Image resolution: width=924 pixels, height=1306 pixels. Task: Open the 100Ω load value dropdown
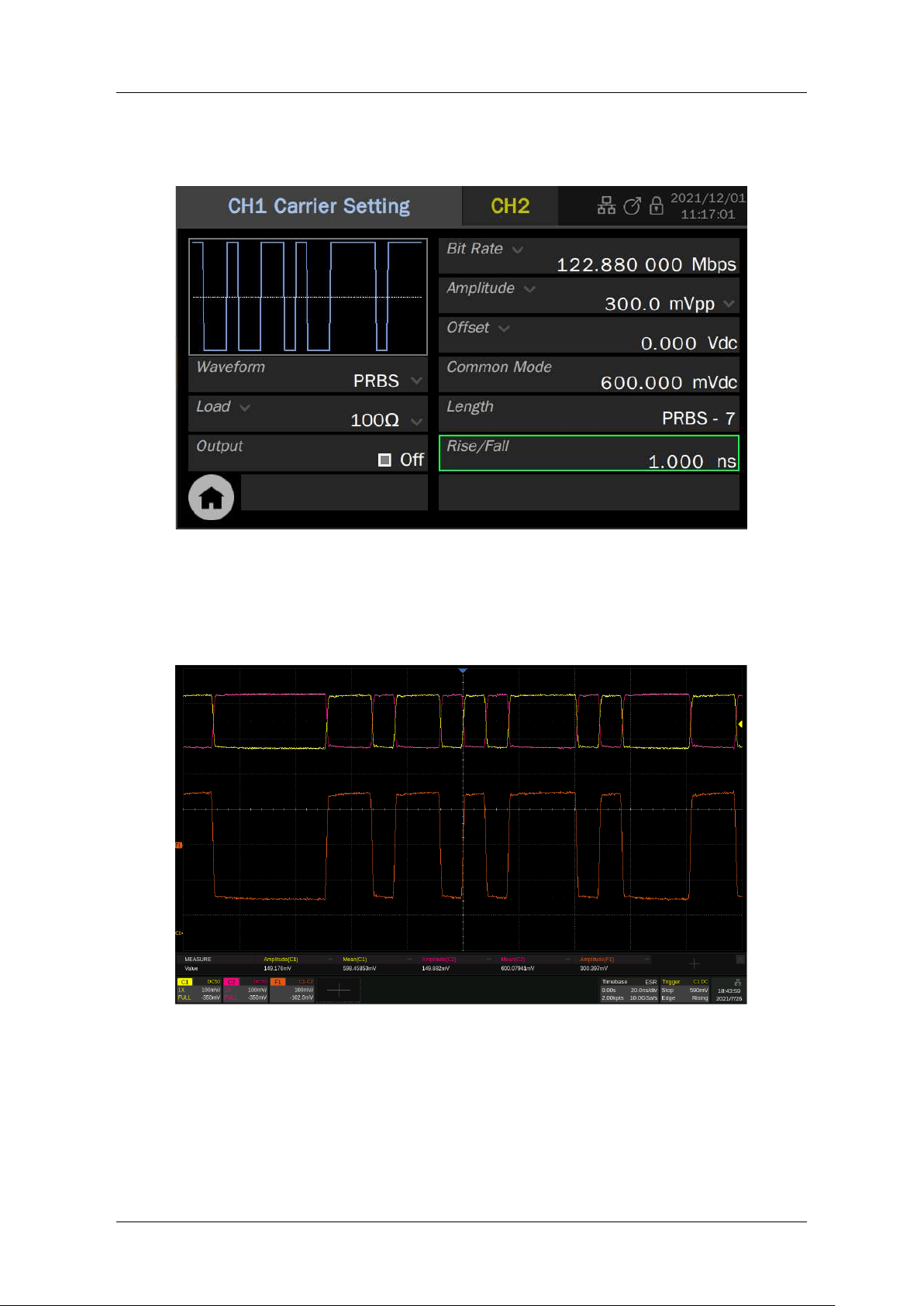(x=416, y=421)
